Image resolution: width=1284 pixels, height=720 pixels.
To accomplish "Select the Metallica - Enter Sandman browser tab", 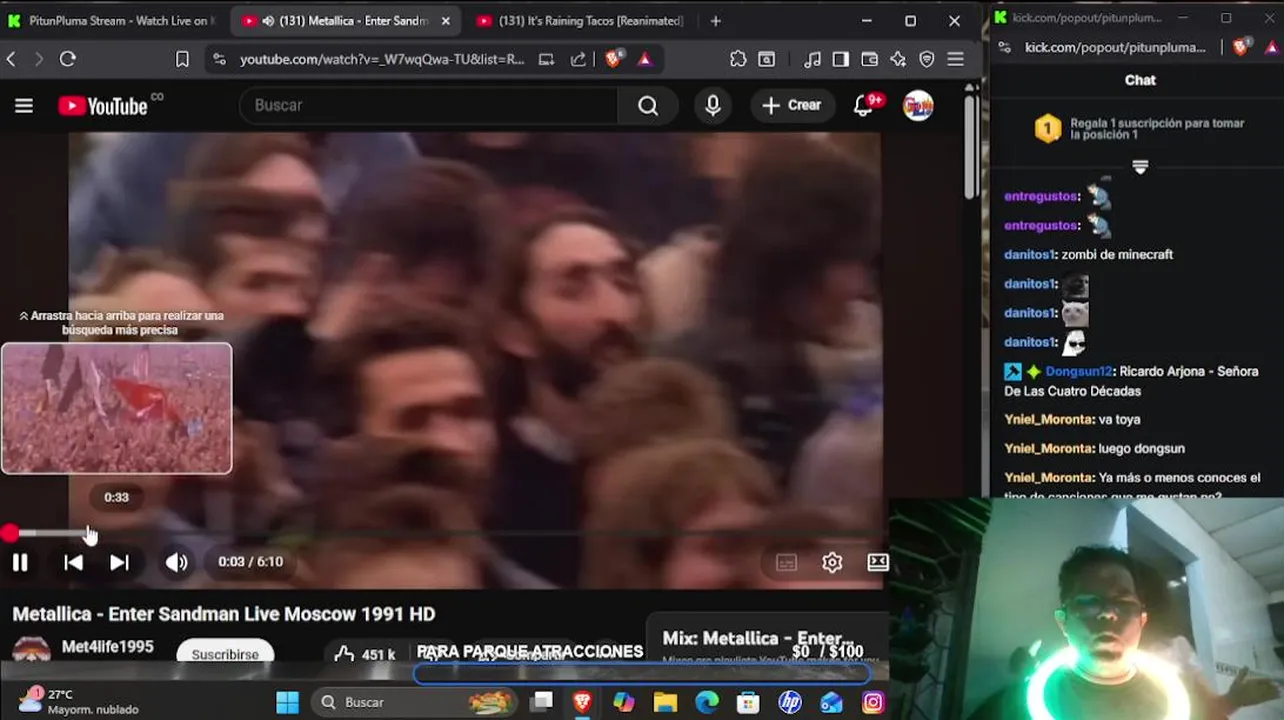I will pyautogui.click(x=345, y=21).
